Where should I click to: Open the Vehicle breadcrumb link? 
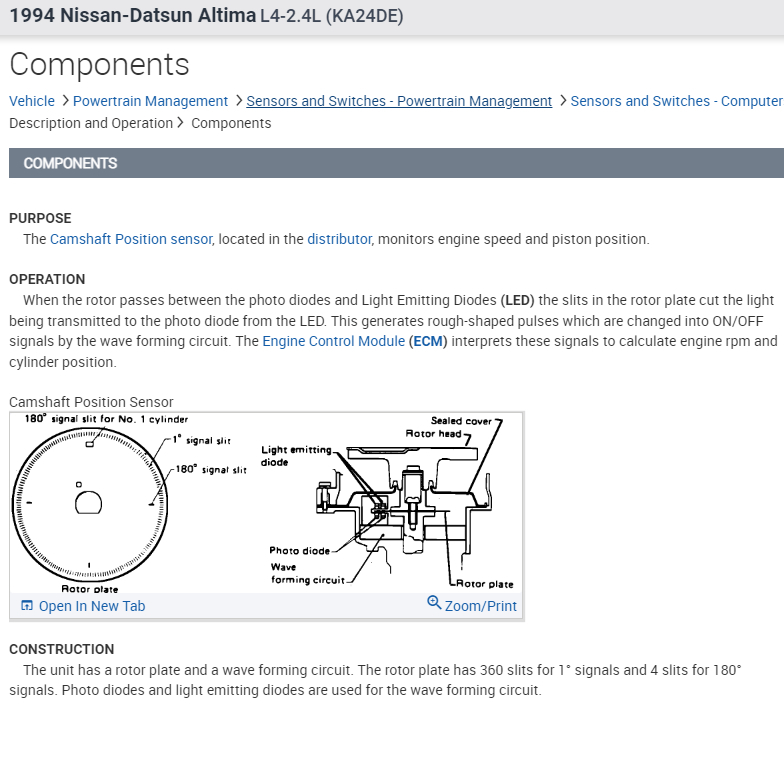pos(32,101)
